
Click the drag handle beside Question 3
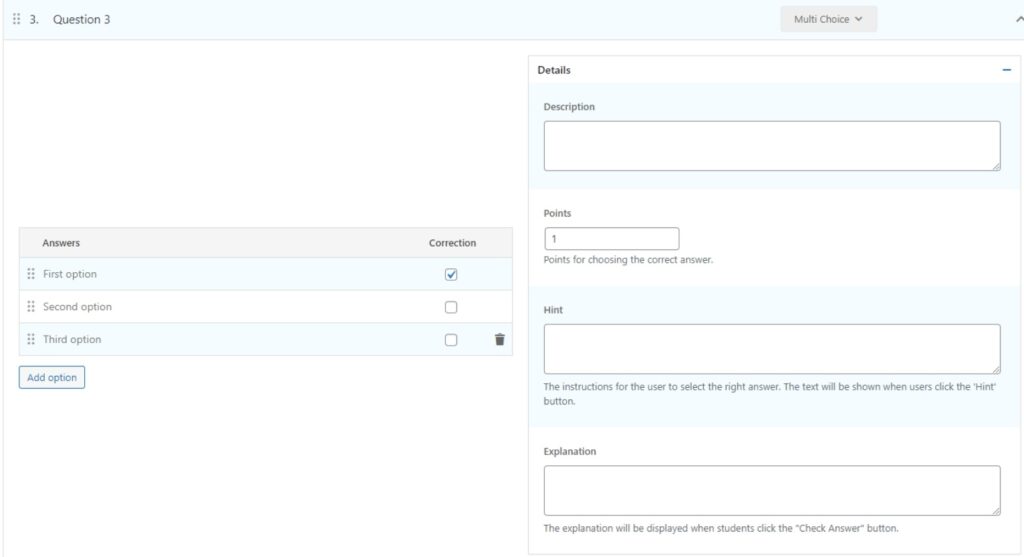(x=16, y=19)
